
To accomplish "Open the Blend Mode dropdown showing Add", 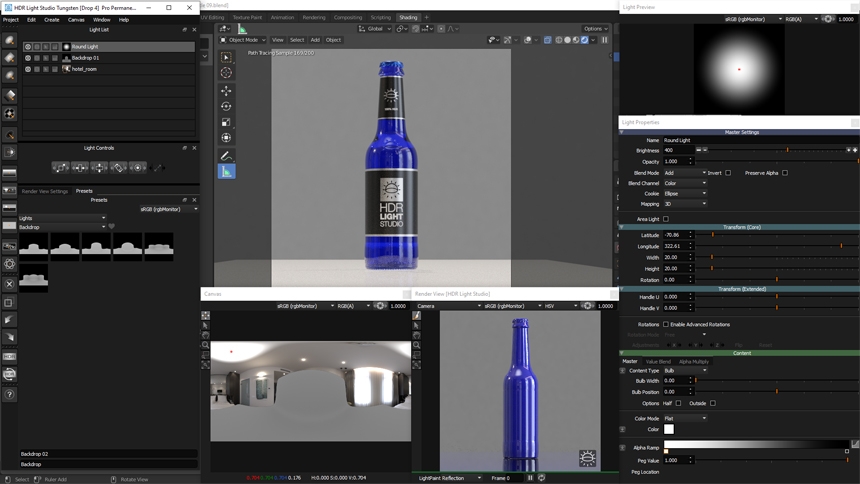I will coord(685,173).
